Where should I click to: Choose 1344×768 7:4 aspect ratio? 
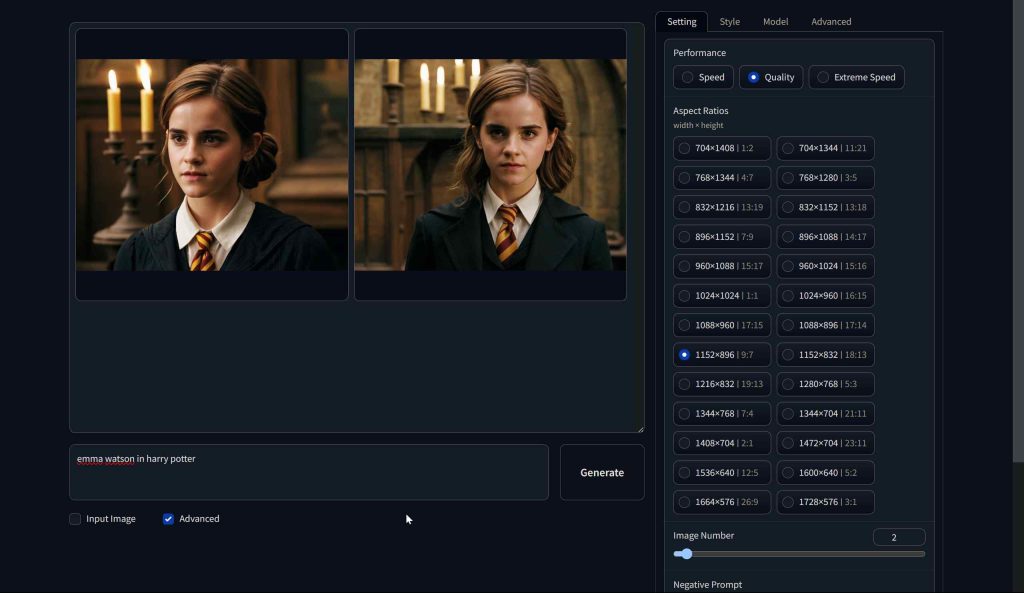tap(722, 413)
